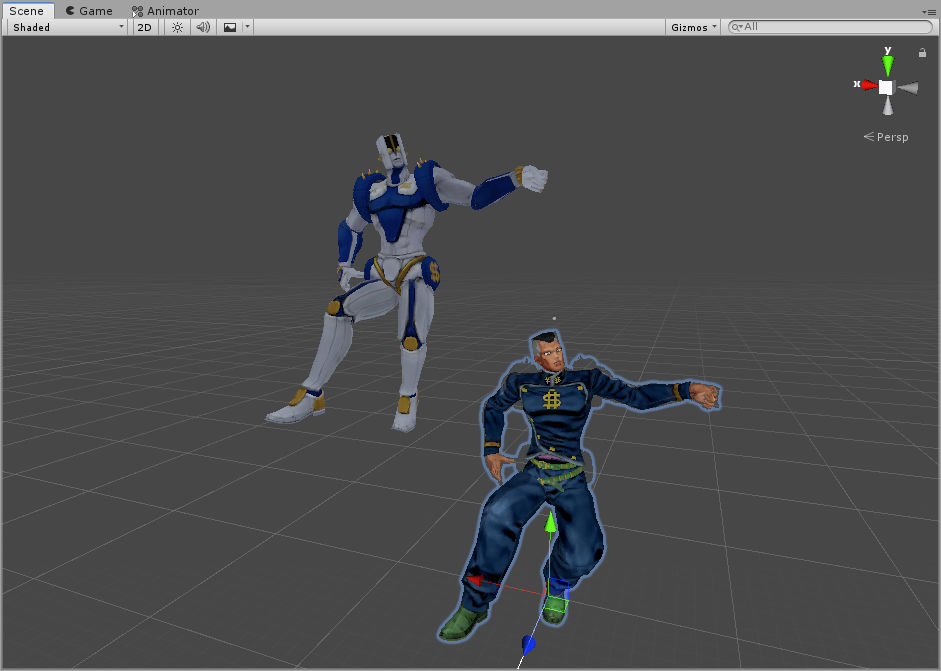941x671 pixels.
Task: Open the scene view tab options menu
Action: [928, 12]
